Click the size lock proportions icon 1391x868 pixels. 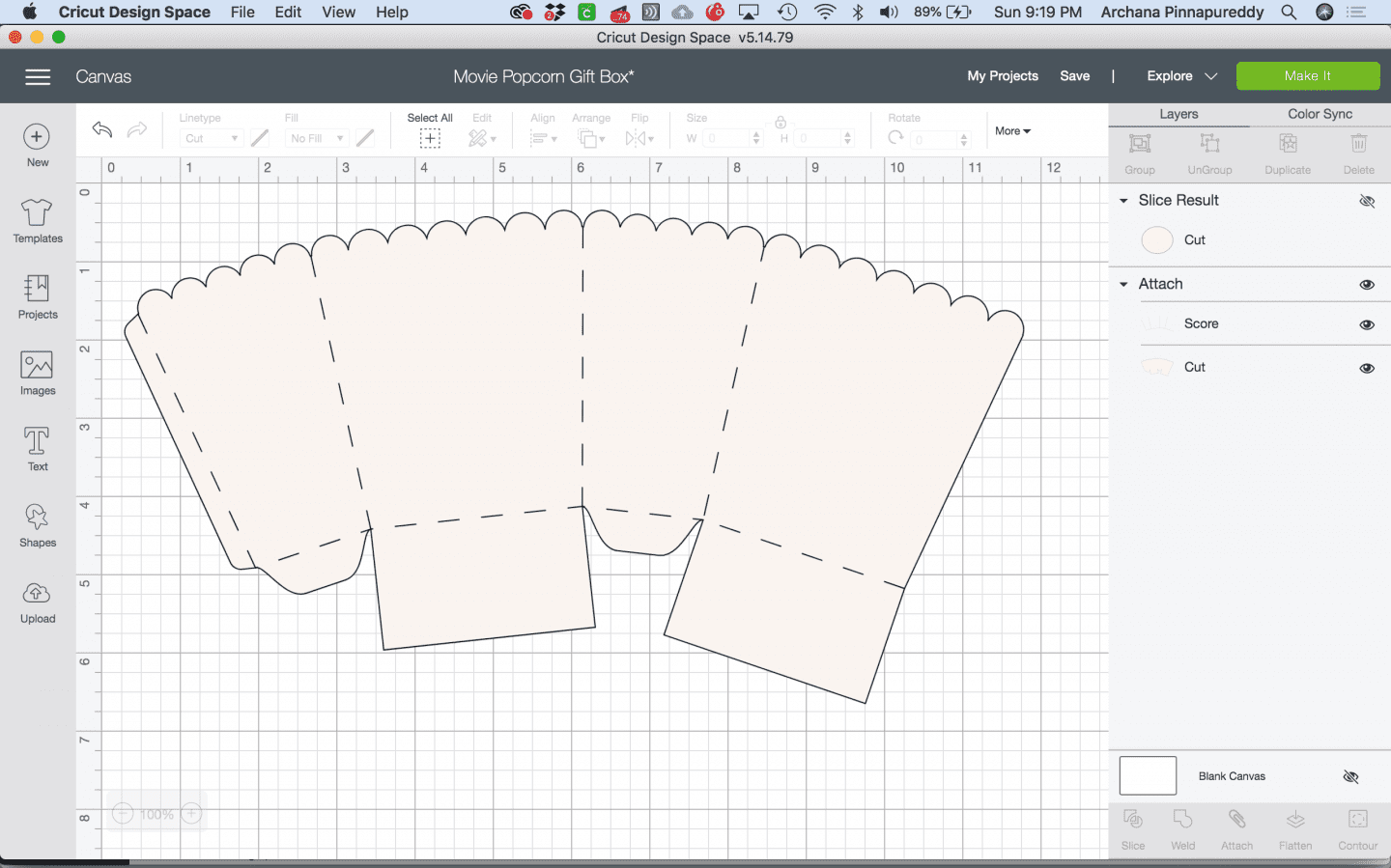pos(781,123)
